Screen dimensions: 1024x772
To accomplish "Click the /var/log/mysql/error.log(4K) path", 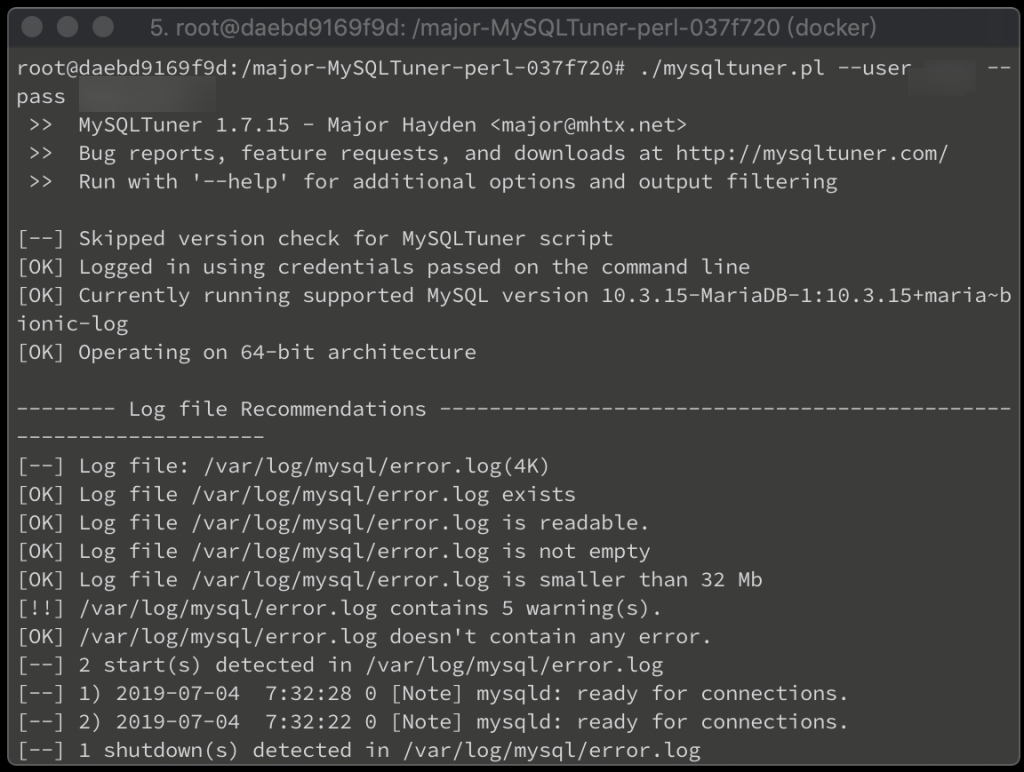I will coord(377,466).
